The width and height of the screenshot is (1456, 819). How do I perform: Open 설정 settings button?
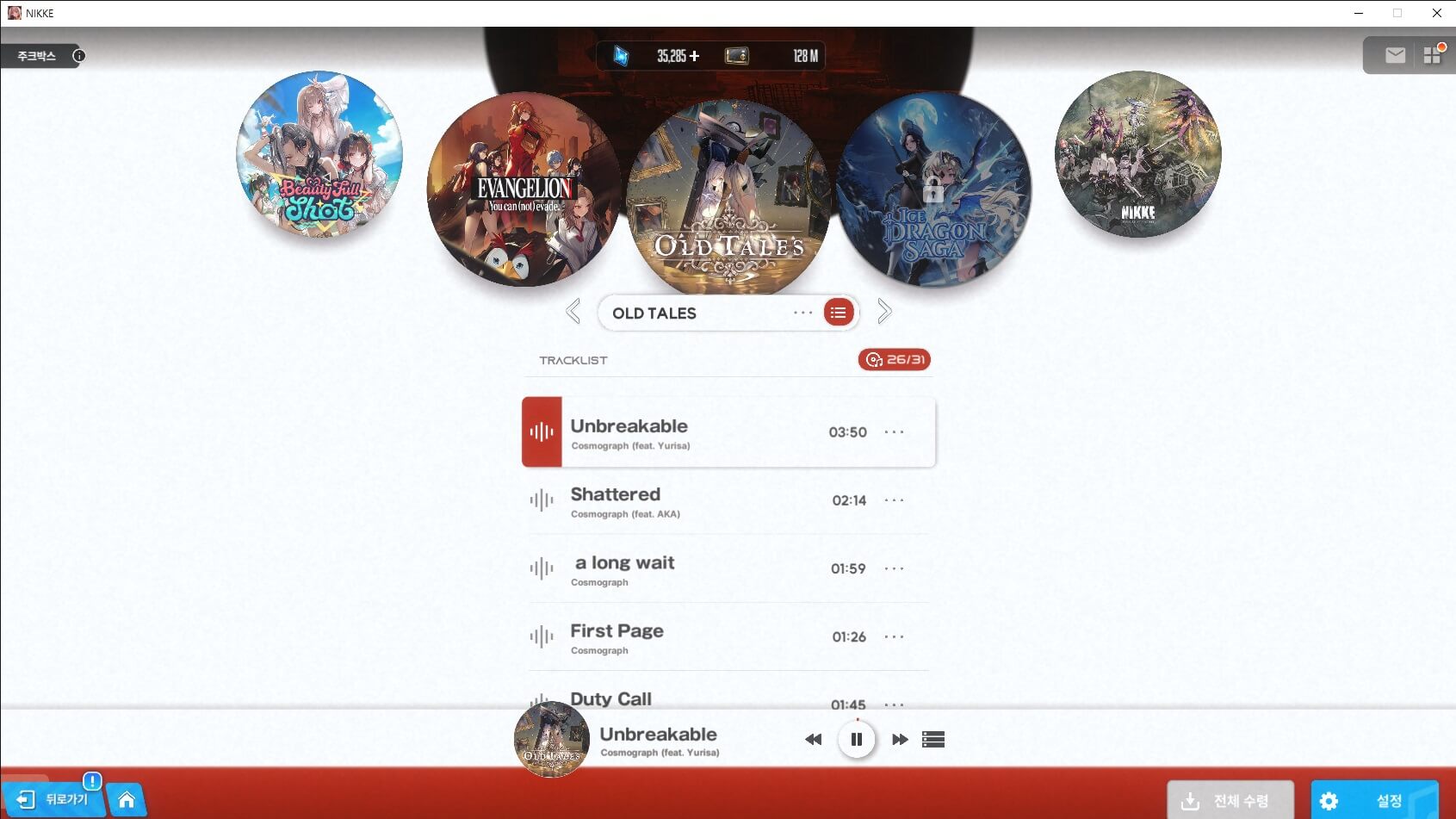coord(1375,801)
